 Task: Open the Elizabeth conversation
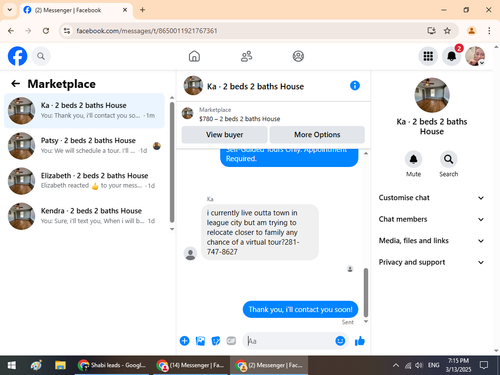coord(84,181)
